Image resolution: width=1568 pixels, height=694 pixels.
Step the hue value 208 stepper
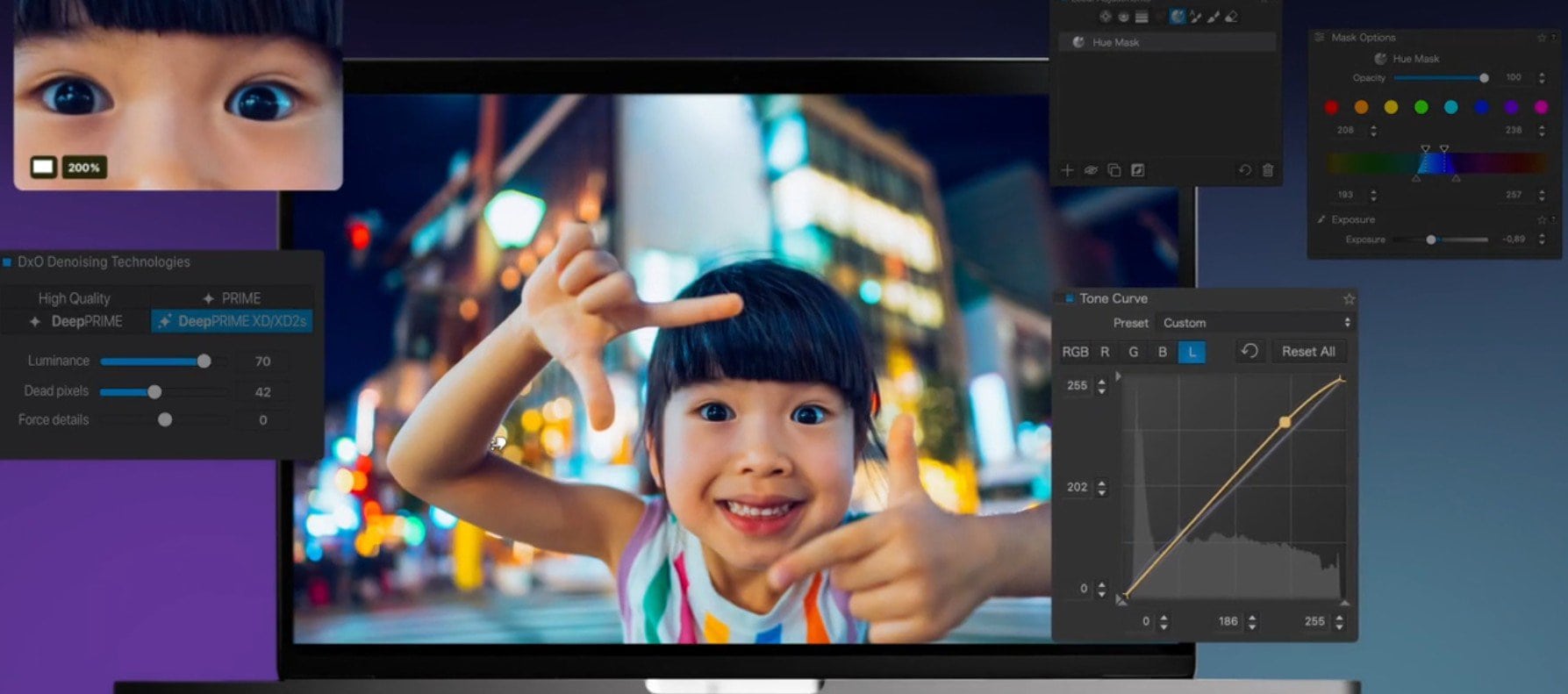[1373, 131]
